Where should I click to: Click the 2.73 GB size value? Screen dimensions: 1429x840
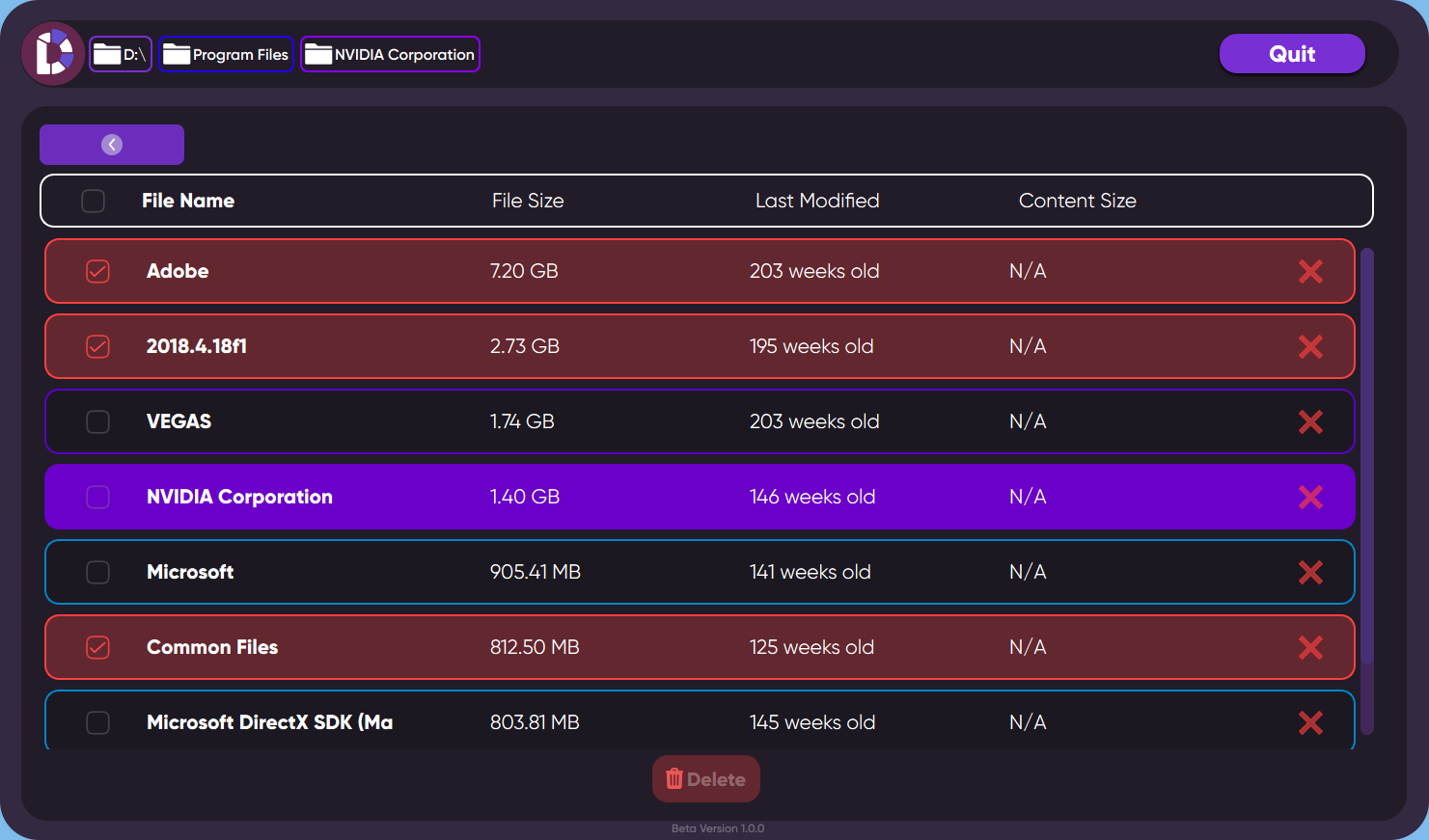[x=525, y=346]
